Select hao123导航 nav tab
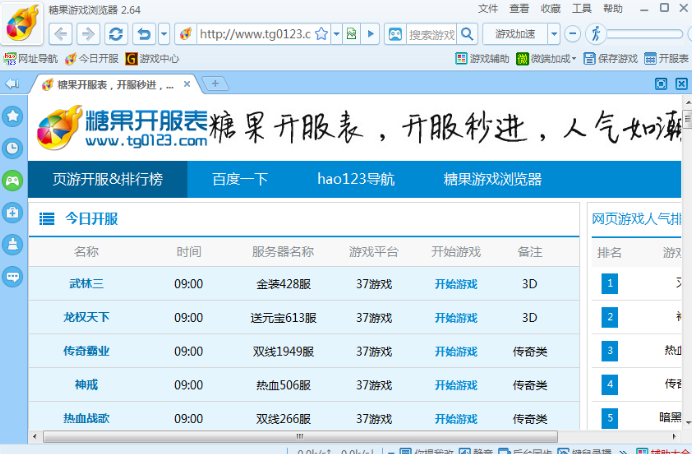This screenshot has width=692, height=454. (356, 179)
